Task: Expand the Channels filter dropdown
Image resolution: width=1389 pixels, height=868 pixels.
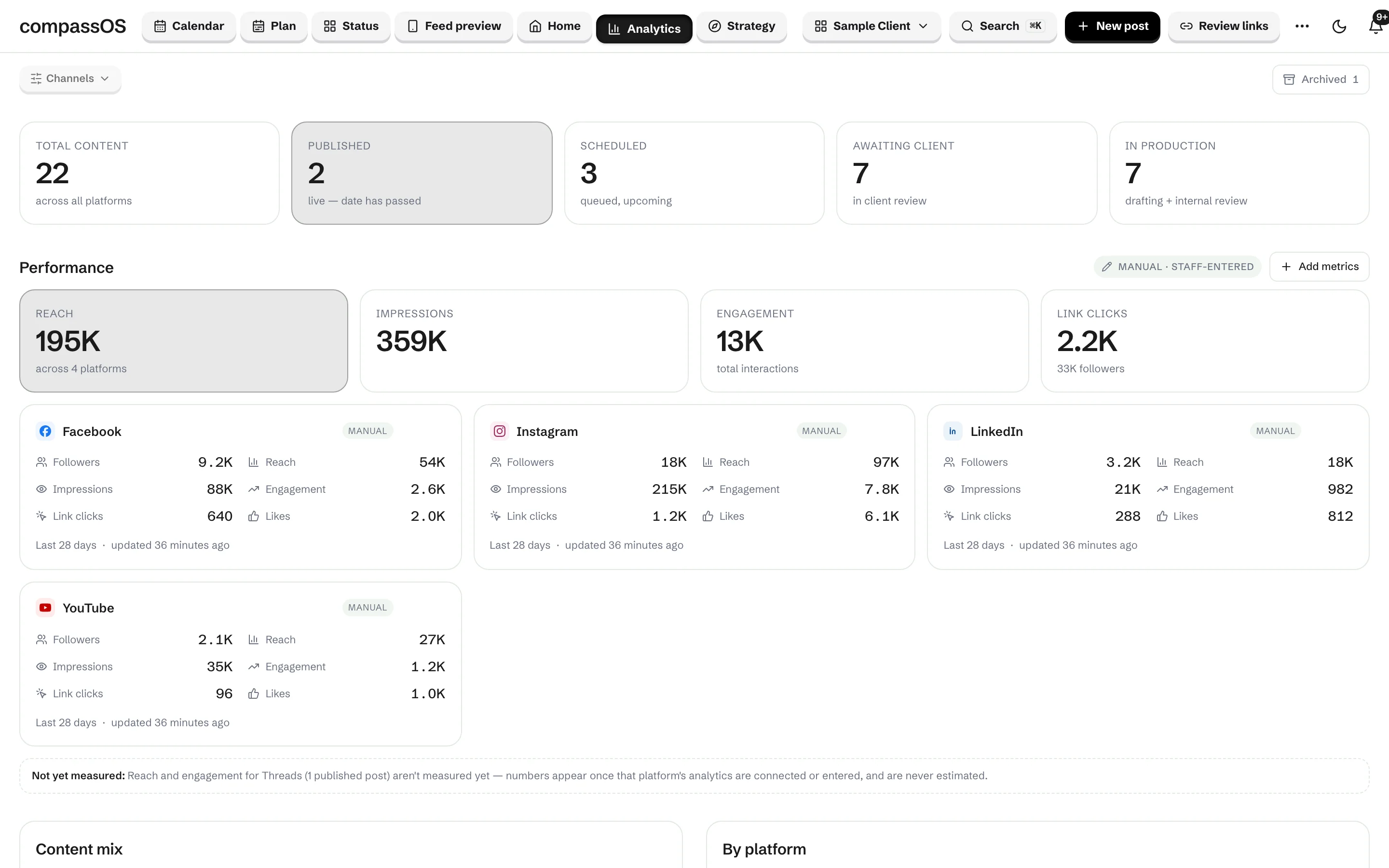Action: [x=70, y=79]
